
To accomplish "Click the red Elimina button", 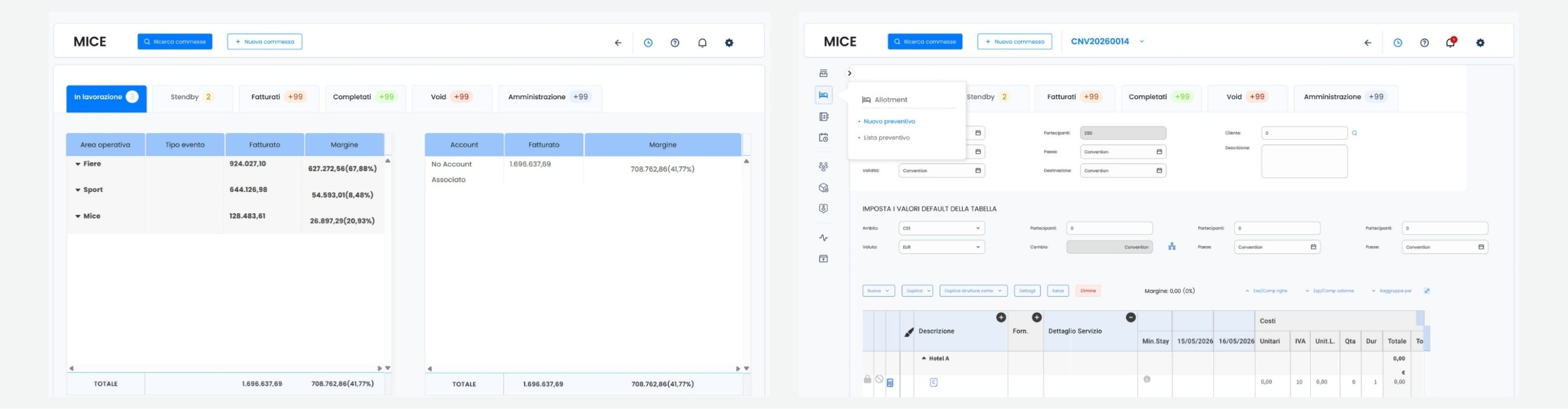I will pyautogui.click(x=1088, y=291).
